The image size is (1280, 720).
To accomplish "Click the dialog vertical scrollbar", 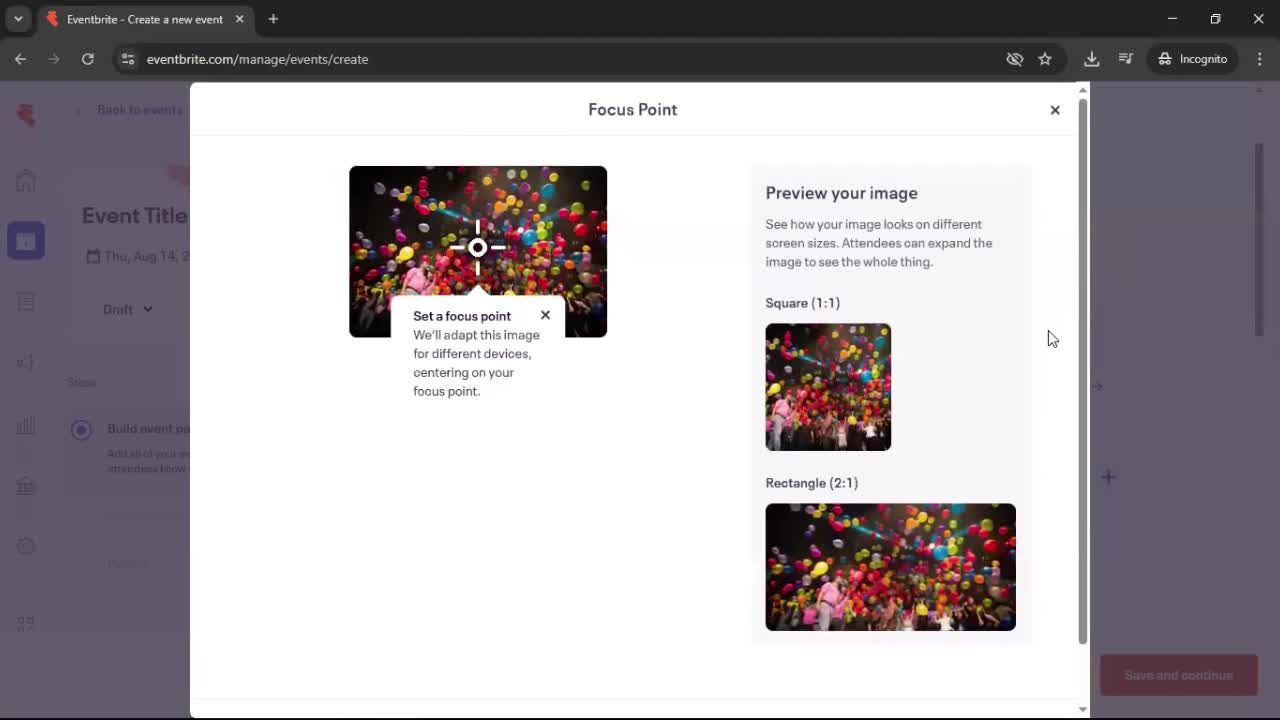I will 1082,370.
